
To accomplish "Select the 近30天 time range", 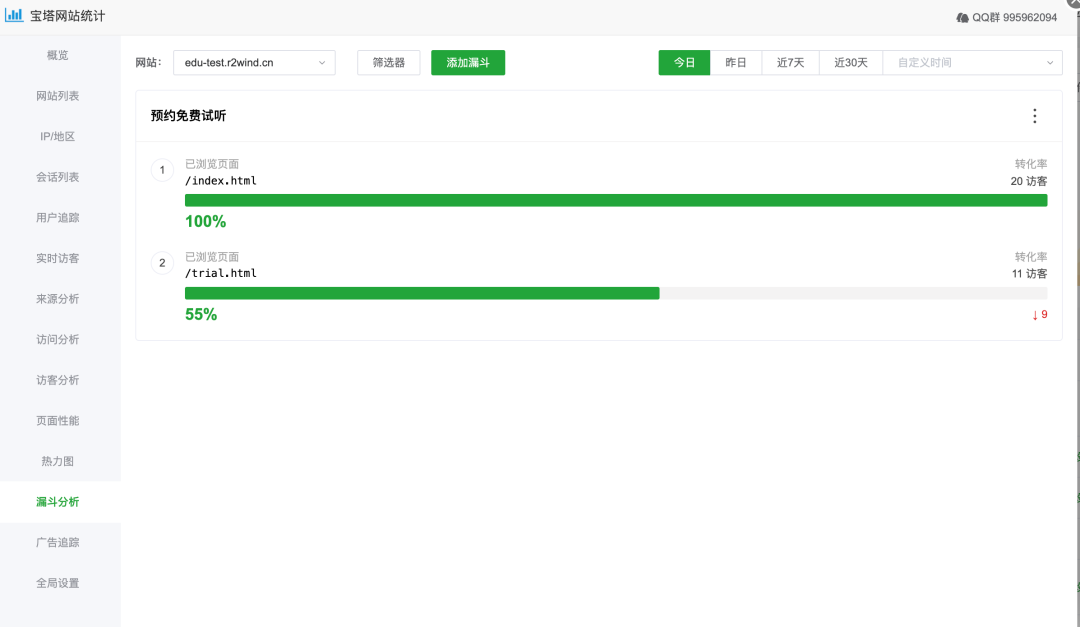I will tap(851, 63).
